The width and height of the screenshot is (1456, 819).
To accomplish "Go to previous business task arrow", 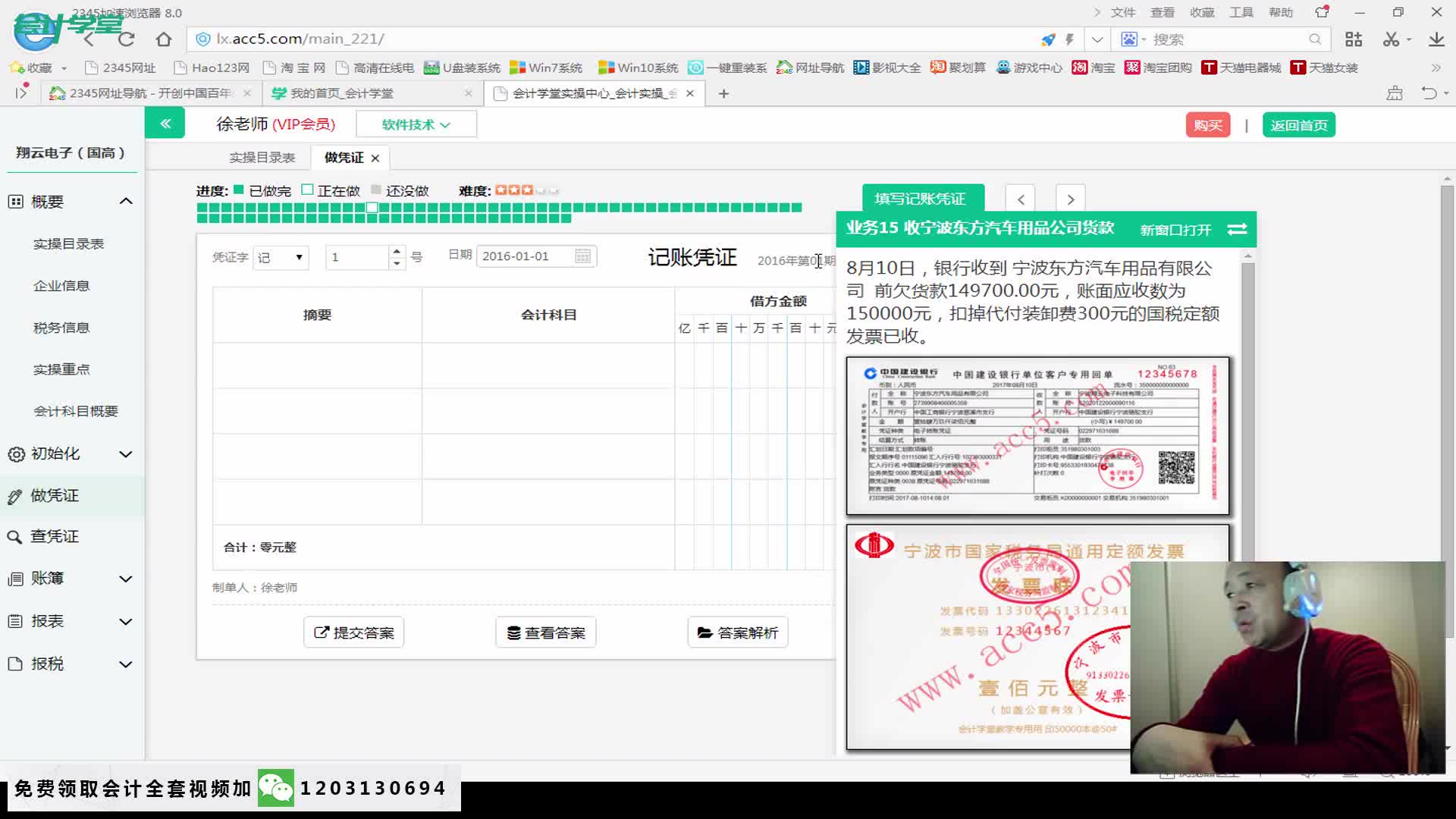I will click(x=1021, y=199).
